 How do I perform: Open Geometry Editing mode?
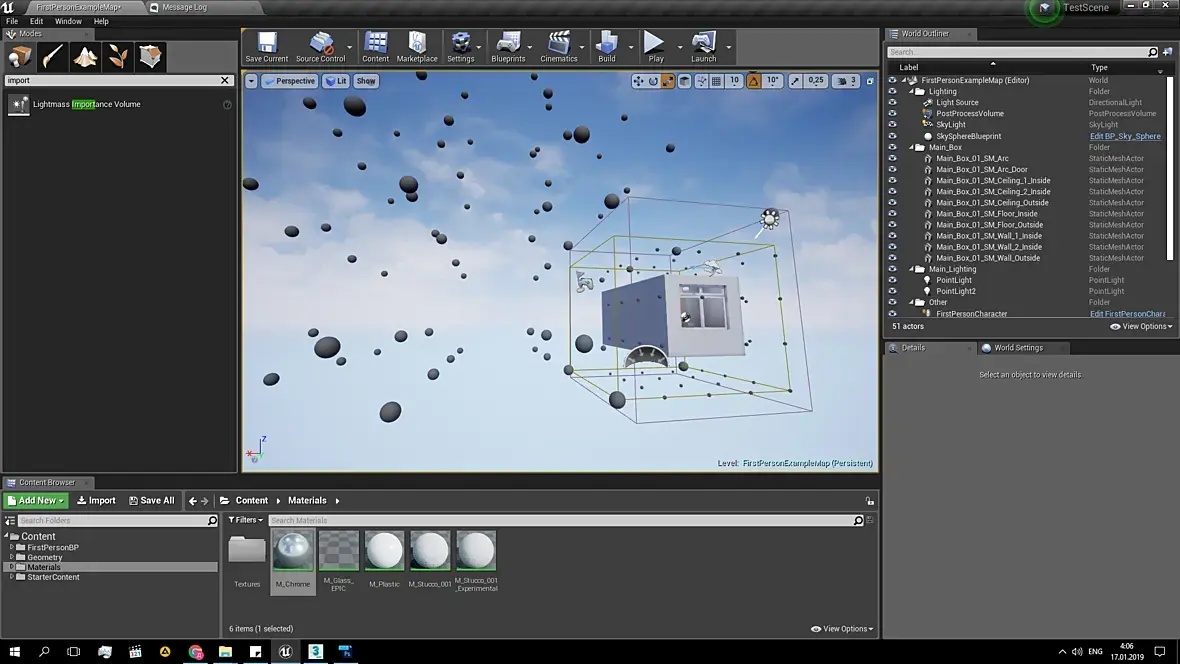pyautogui.click(x=150, y=57)
